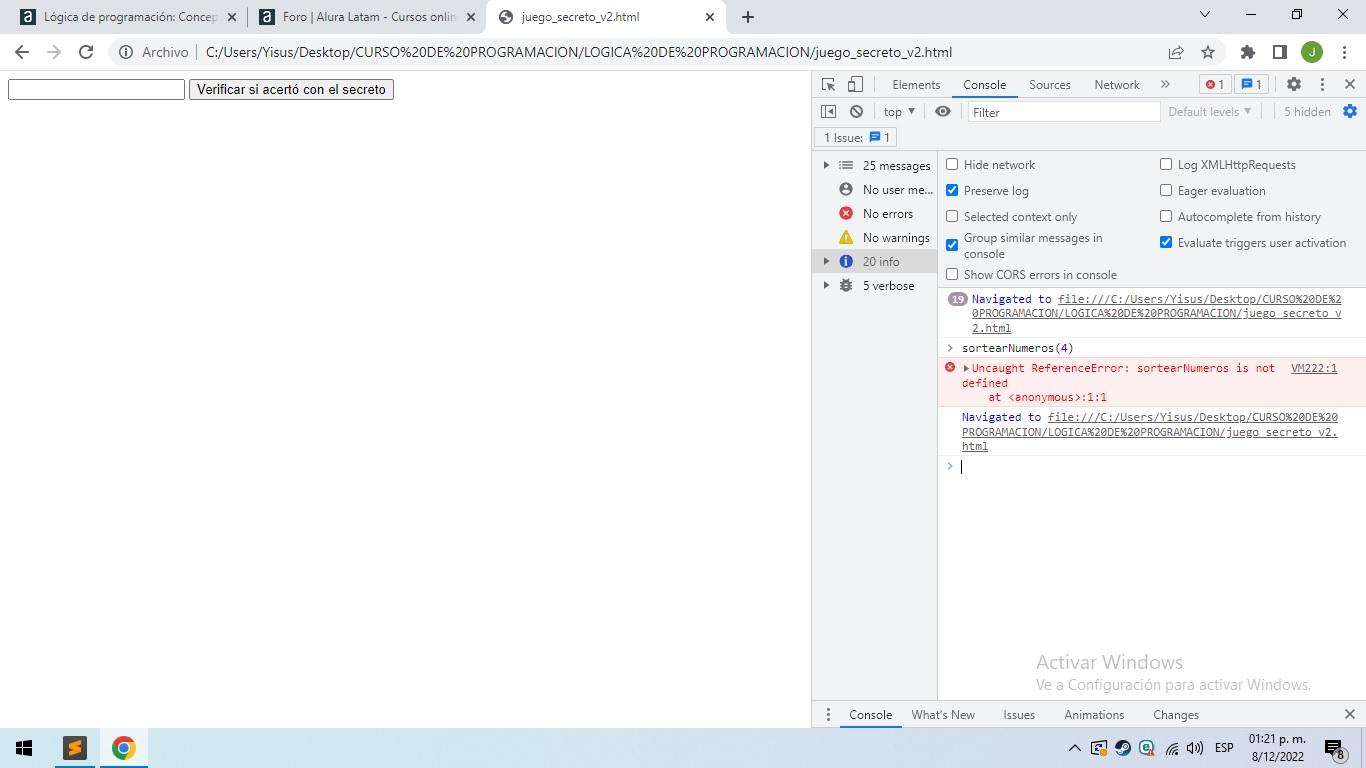Open Windows Start menu
1366x768 pixels.
coord(24,748)
